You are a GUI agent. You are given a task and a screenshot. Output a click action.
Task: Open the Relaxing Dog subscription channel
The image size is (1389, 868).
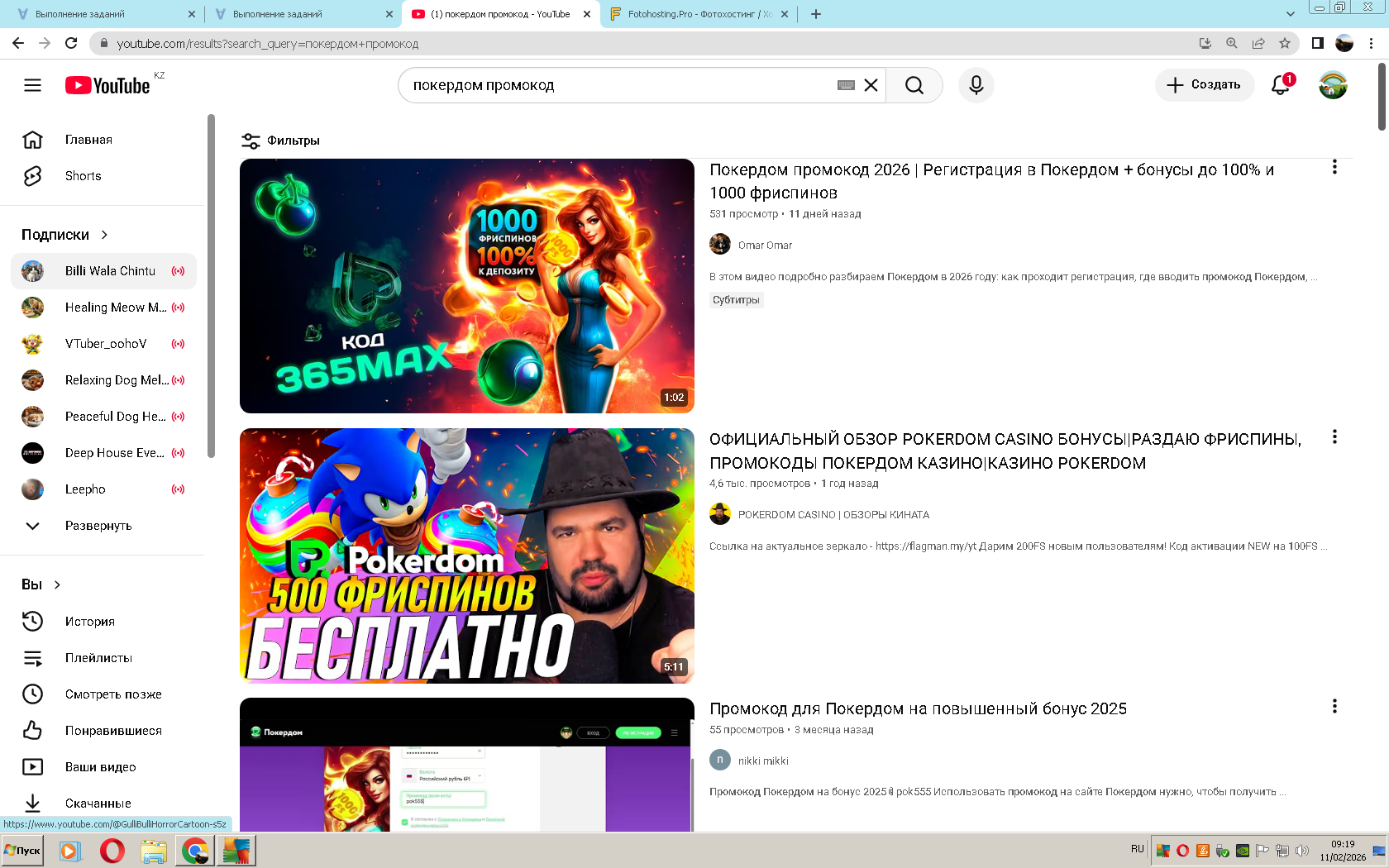point(104,380)
